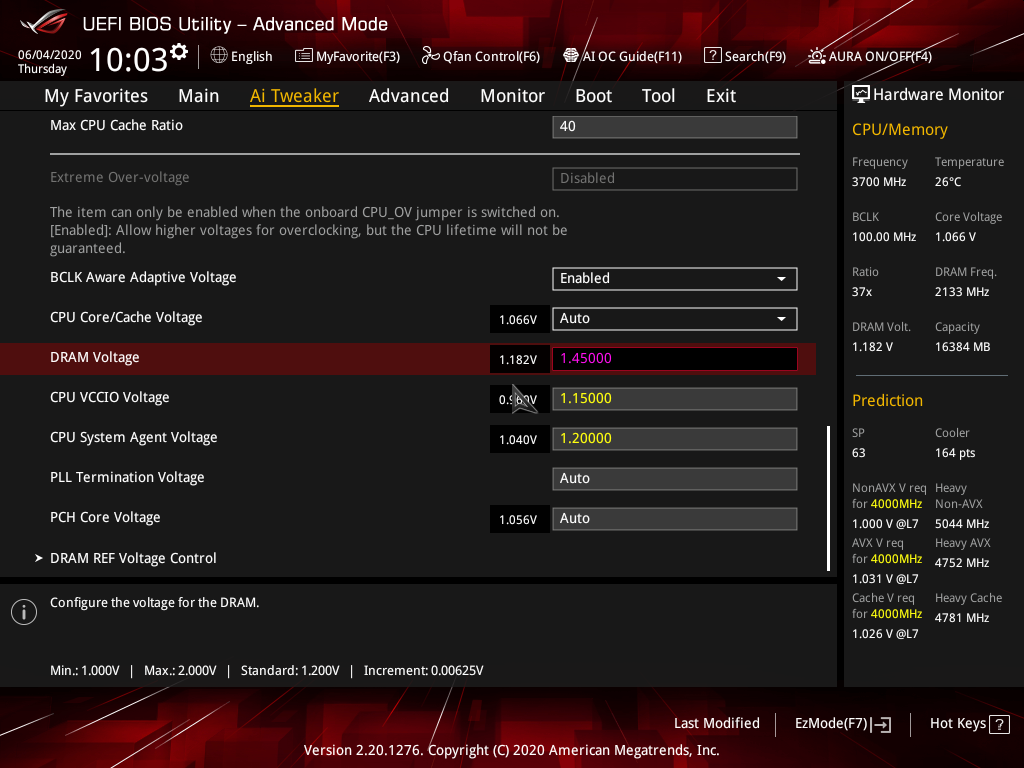The image size is (1024, 768).
Task: Open BIOS Search(F9)
Action: coord(744,56)
